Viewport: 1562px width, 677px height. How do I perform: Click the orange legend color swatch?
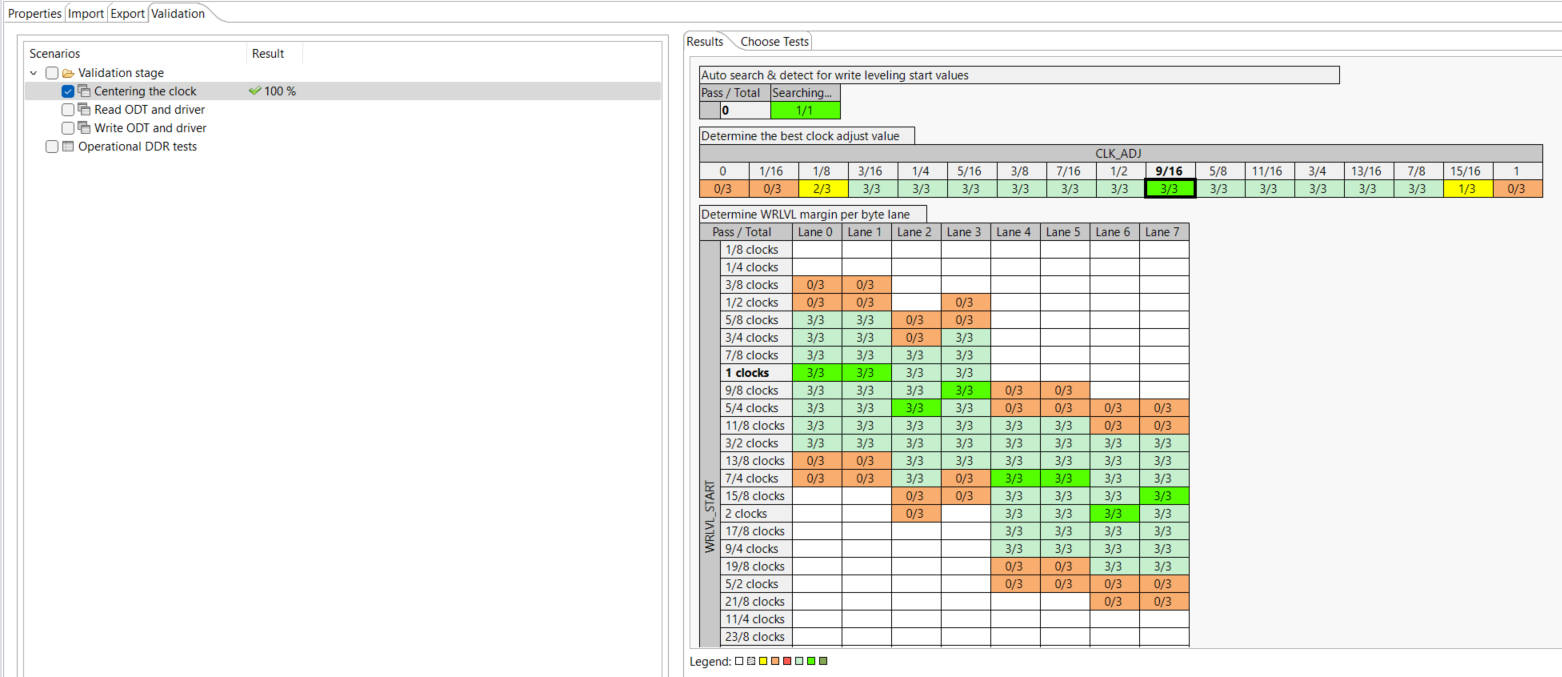click(775, 661)
